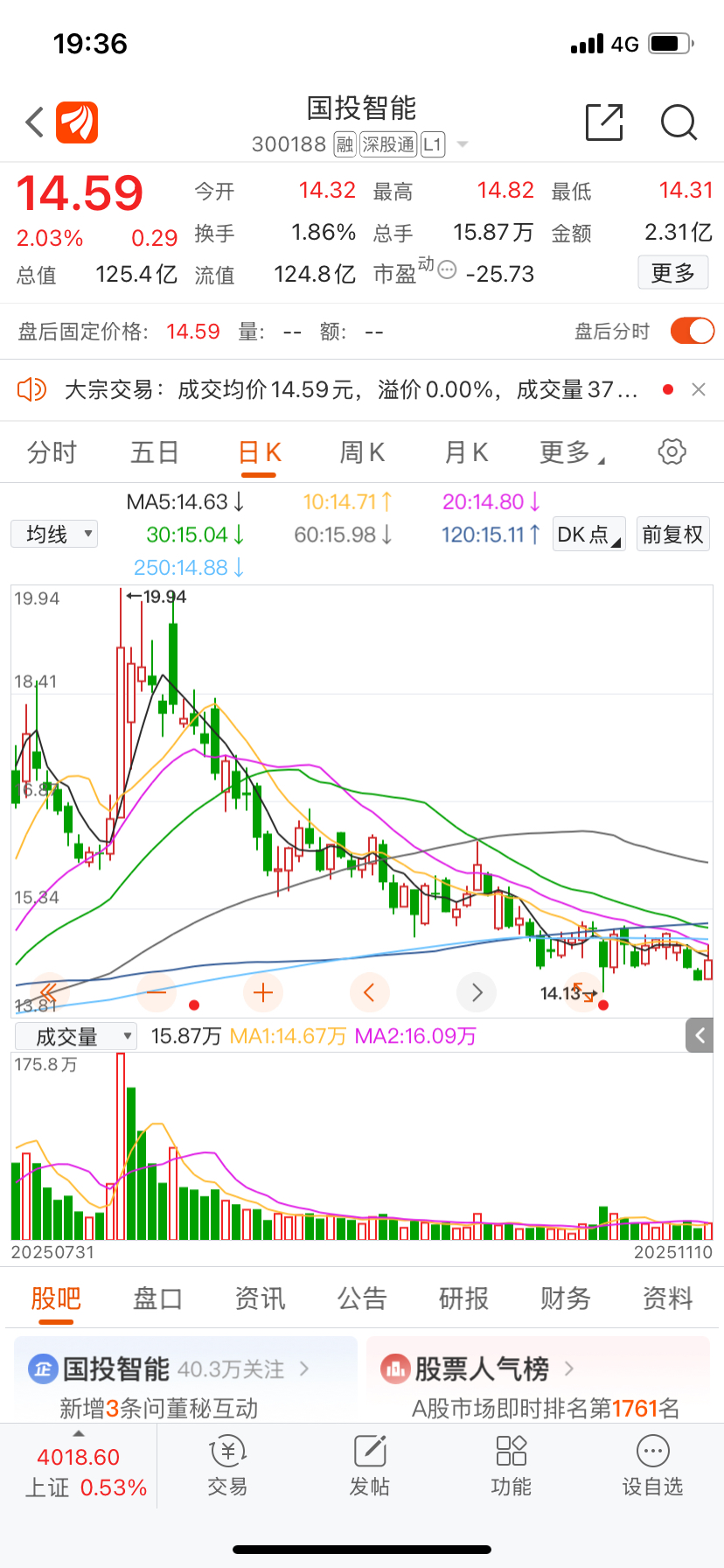Tap the block trade speaker icon
This screenshot has height=1568, width=724.
(x=31, y=389)
